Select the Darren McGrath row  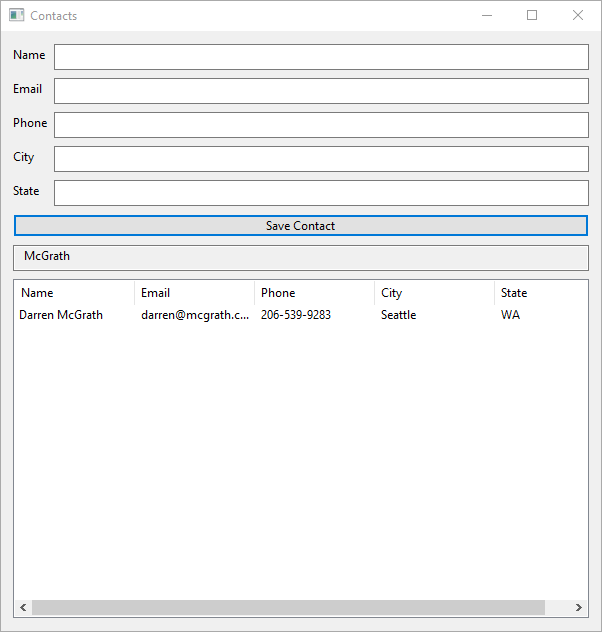[x=301, y=315]
